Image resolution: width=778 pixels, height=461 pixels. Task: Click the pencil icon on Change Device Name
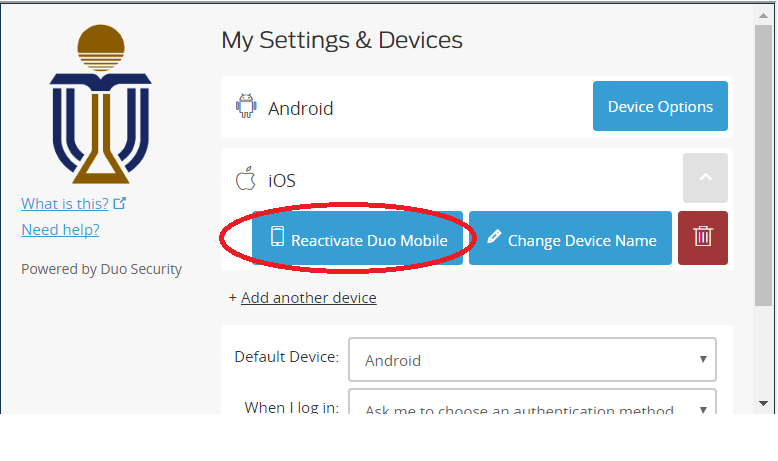494,236
